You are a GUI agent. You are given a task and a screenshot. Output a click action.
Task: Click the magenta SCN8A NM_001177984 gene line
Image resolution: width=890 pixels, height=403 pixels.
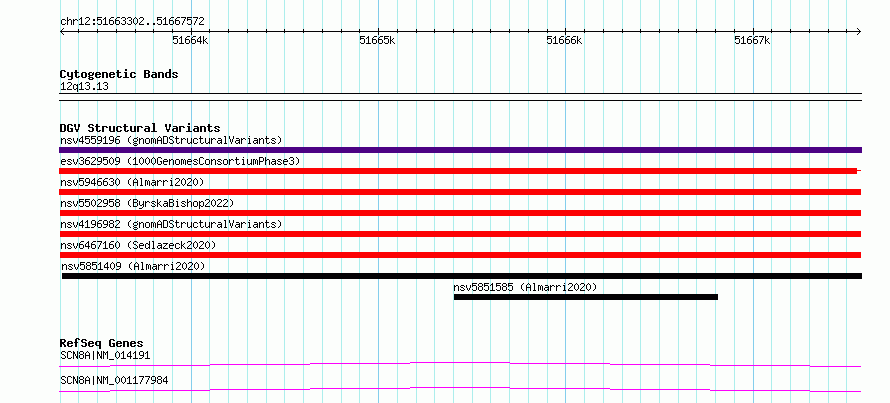[460, 389]
